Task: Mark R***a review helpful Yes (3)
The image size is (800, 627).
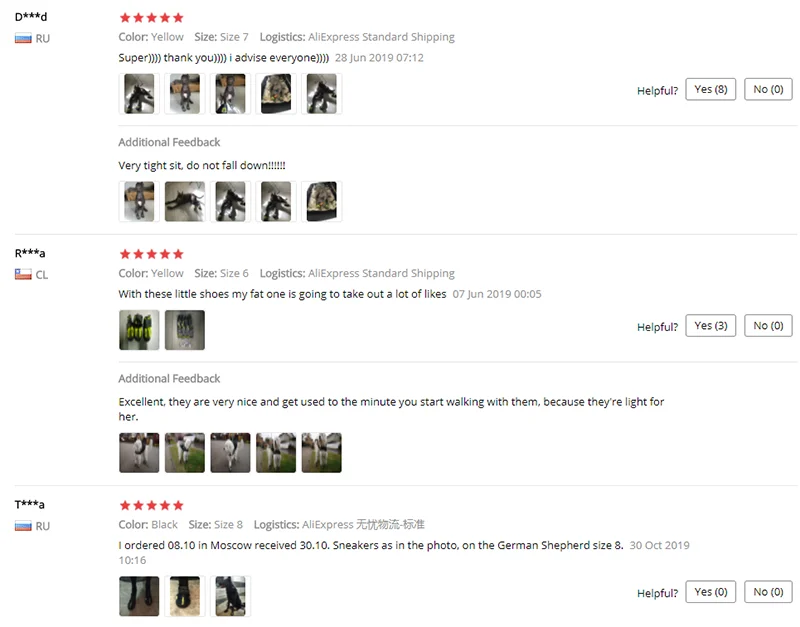Action: pyautogui.click(x=710, y=325)
